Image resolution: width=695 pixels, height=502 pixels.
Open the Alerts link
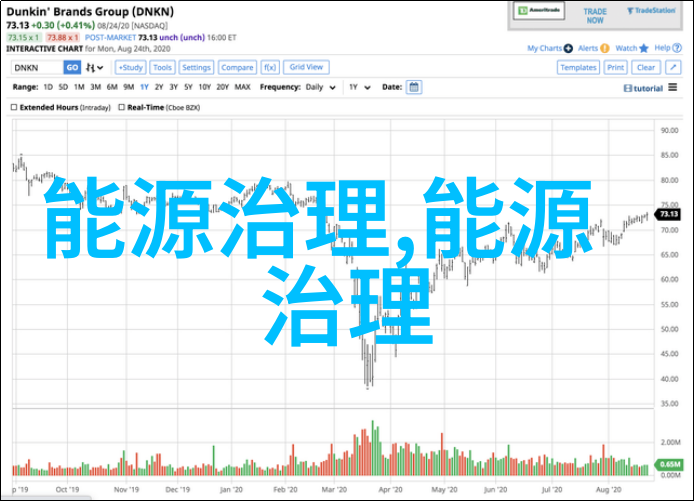588,48
